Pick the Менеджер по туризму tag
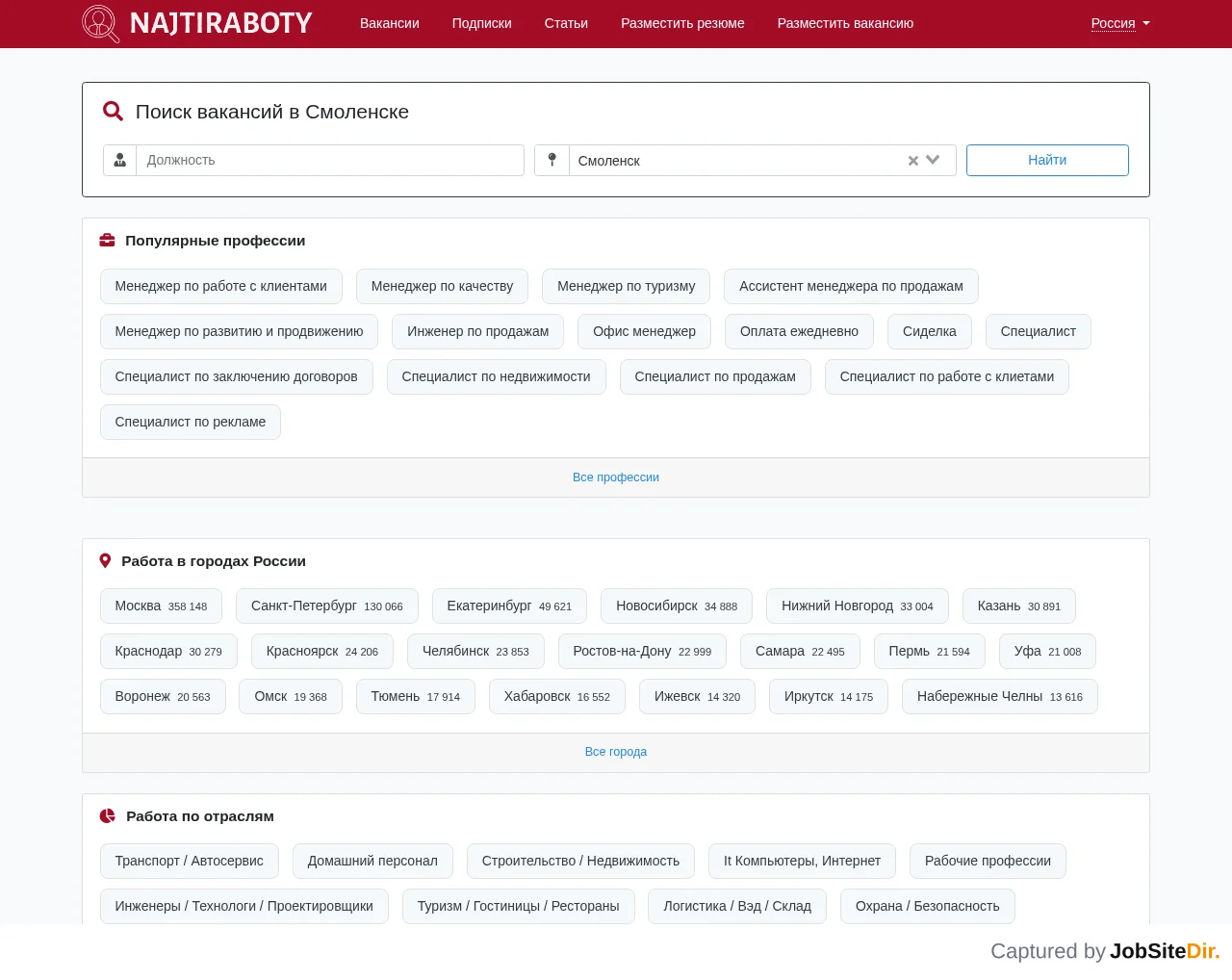The image size is (1232, 980). [627, 286]
